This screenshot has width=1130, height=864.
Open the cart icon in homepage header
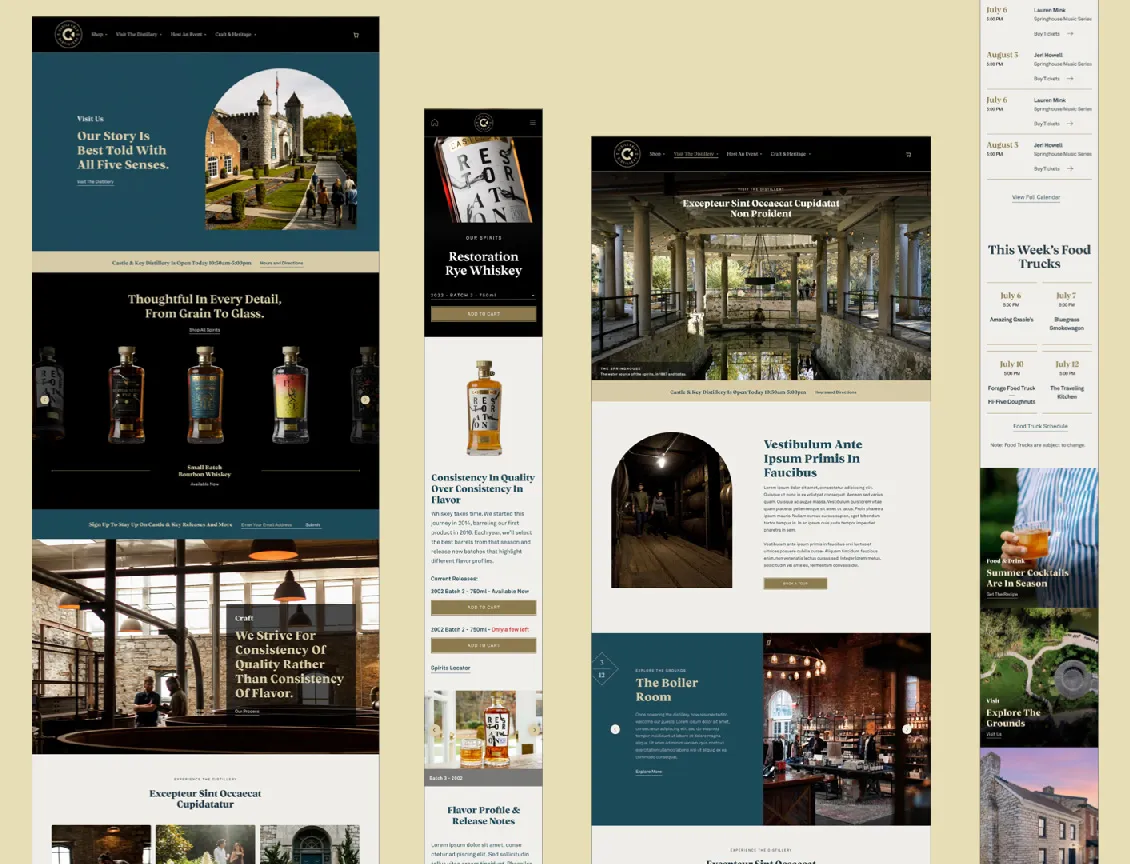(356, 35)
